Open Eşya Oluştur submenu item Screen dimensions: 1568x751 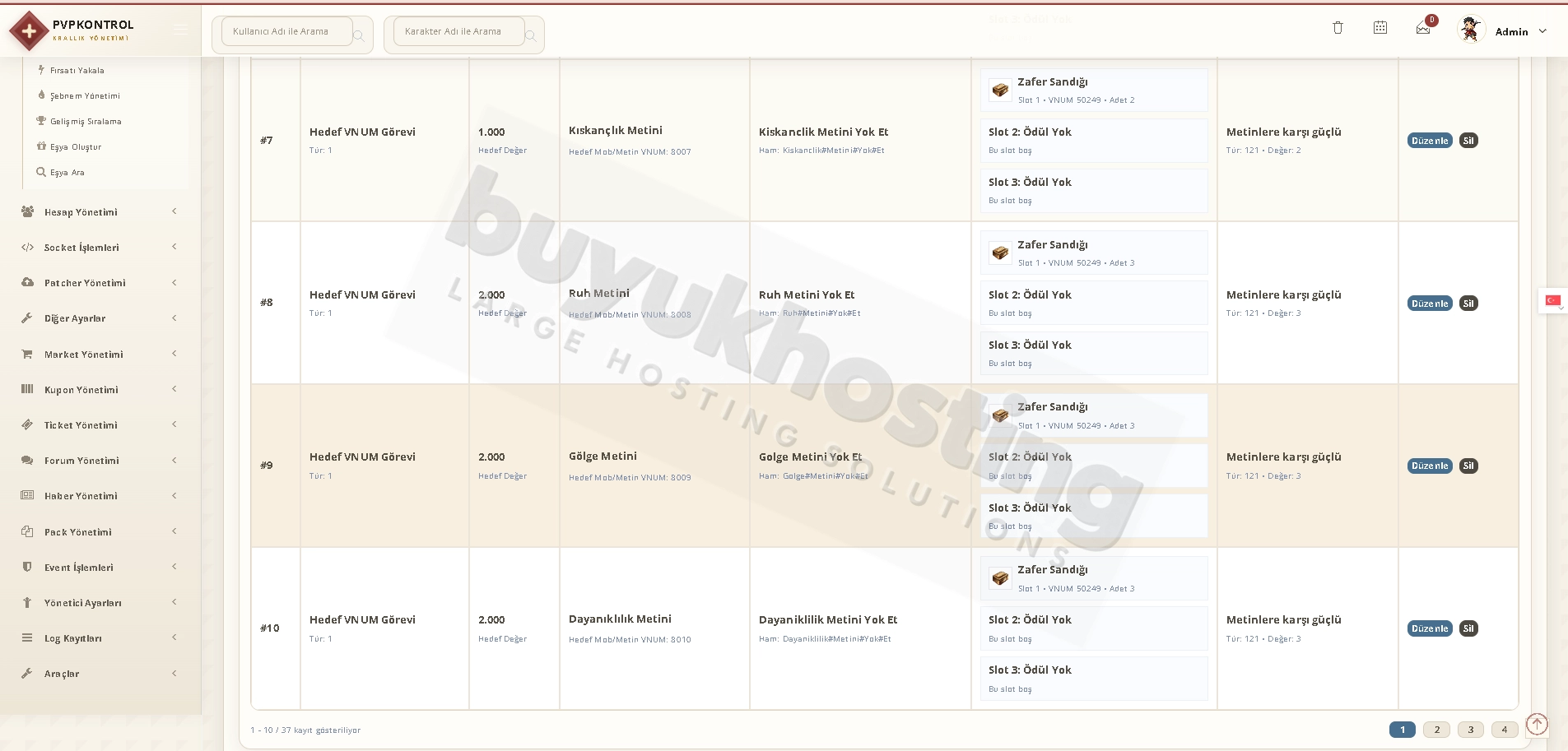click(x=76, y=147)
